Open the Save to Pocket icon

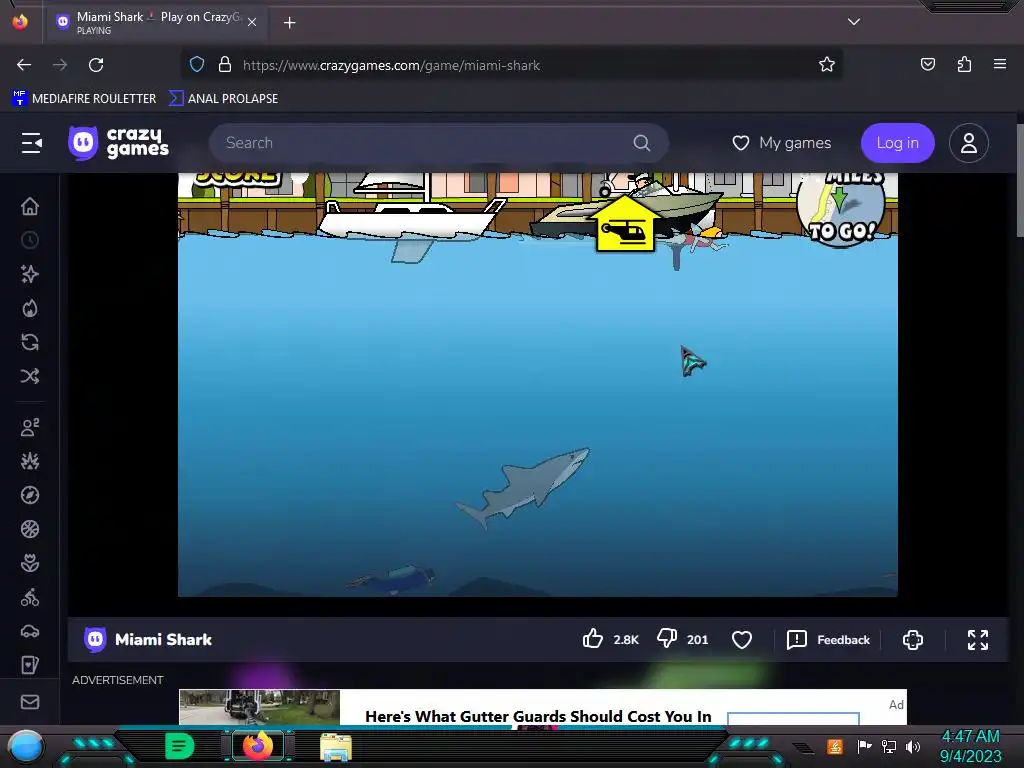click(928, 64)
